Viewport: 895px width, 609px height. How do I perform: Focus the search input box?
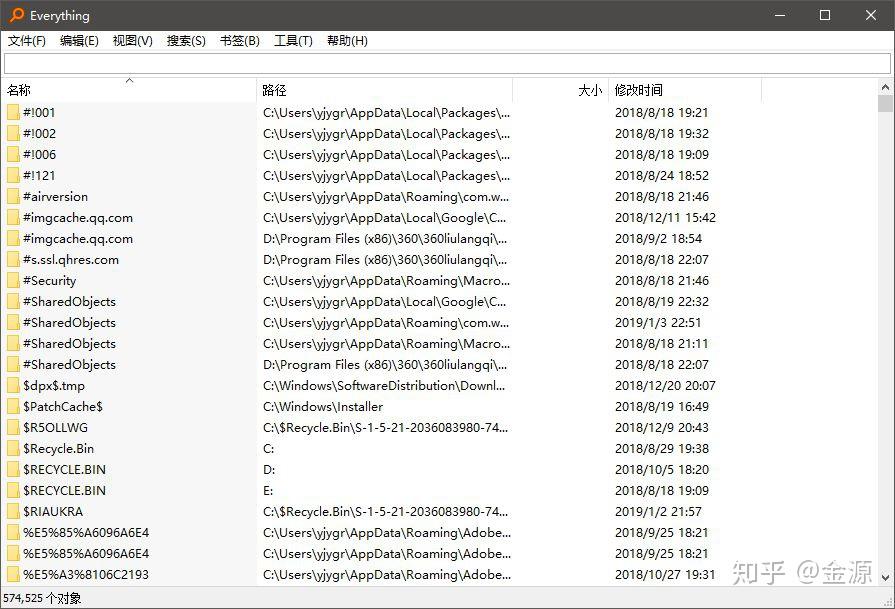point(447,63)
